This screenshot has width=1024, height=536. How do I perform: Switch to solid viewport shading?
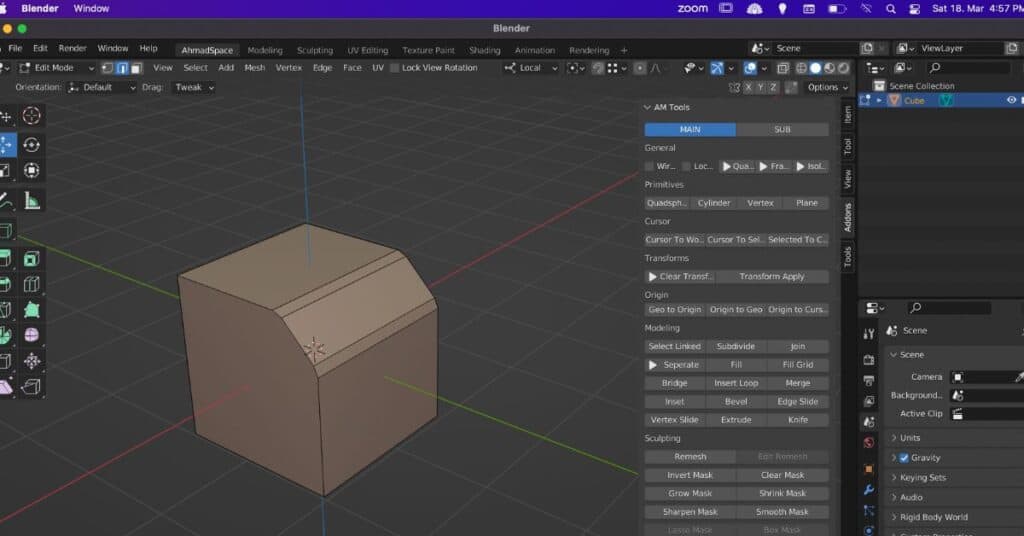point(815,68)
